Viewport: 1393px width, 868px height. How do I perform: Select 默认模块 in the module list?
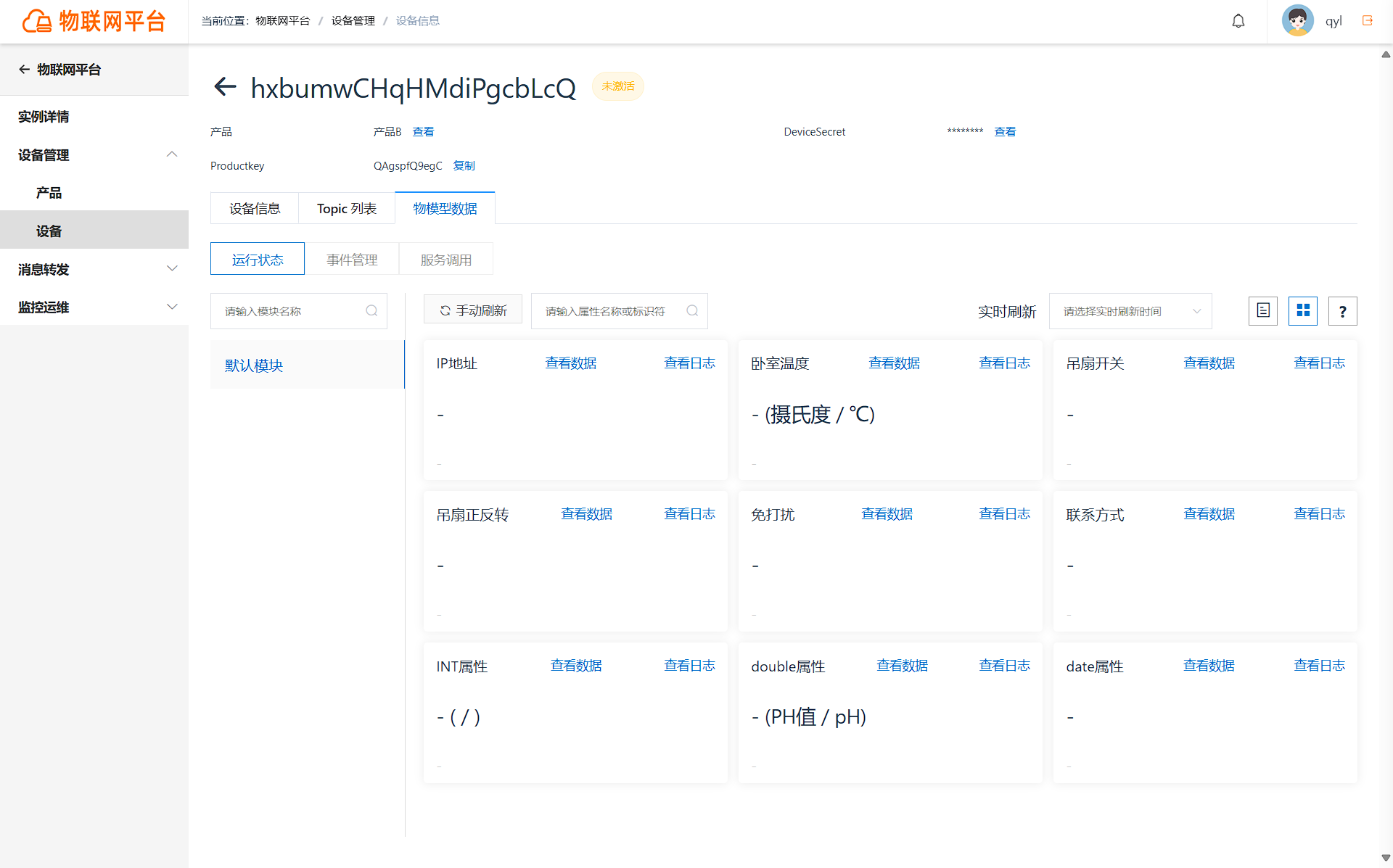tap(307, 365)
